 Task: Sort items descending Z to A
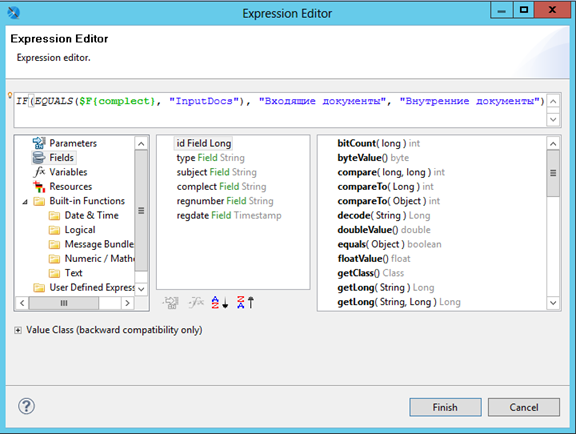[245, 302]
